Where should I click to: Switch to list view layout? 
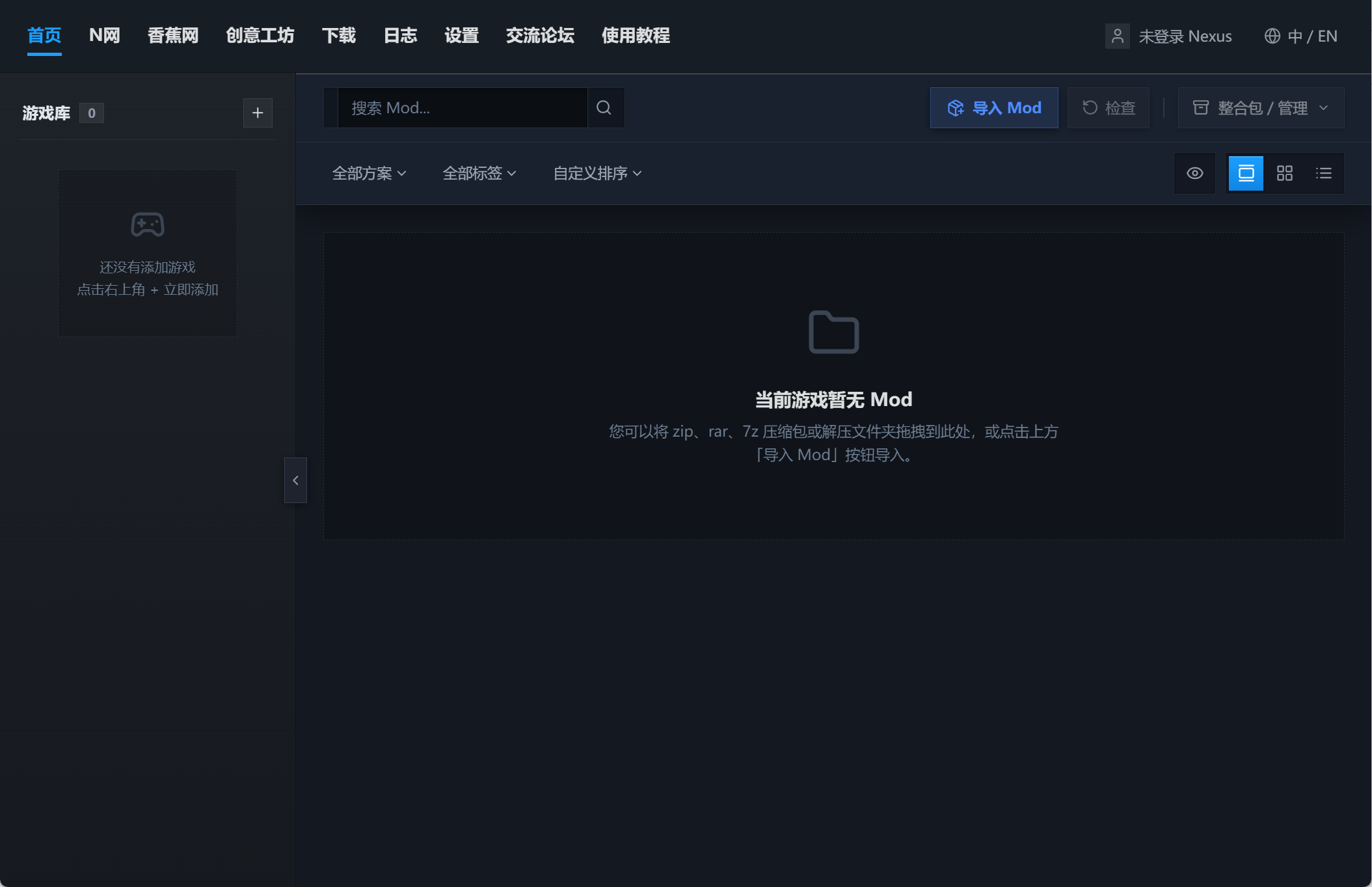(1323, 173)
